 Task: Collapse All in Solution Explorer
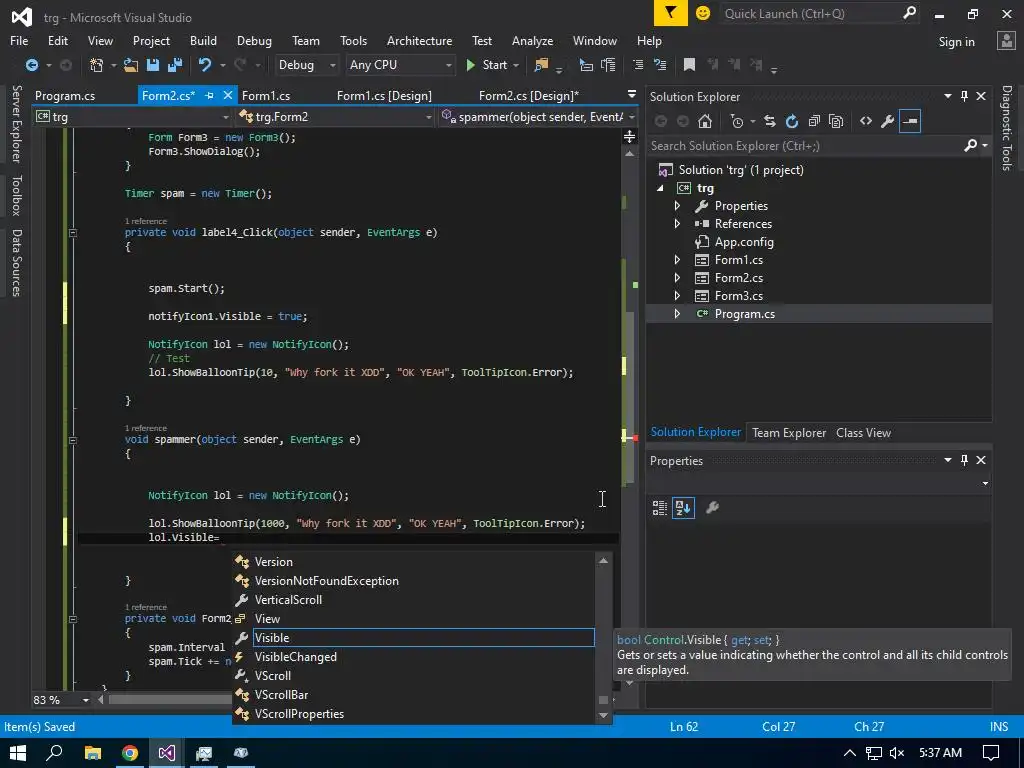pos(814,121)
